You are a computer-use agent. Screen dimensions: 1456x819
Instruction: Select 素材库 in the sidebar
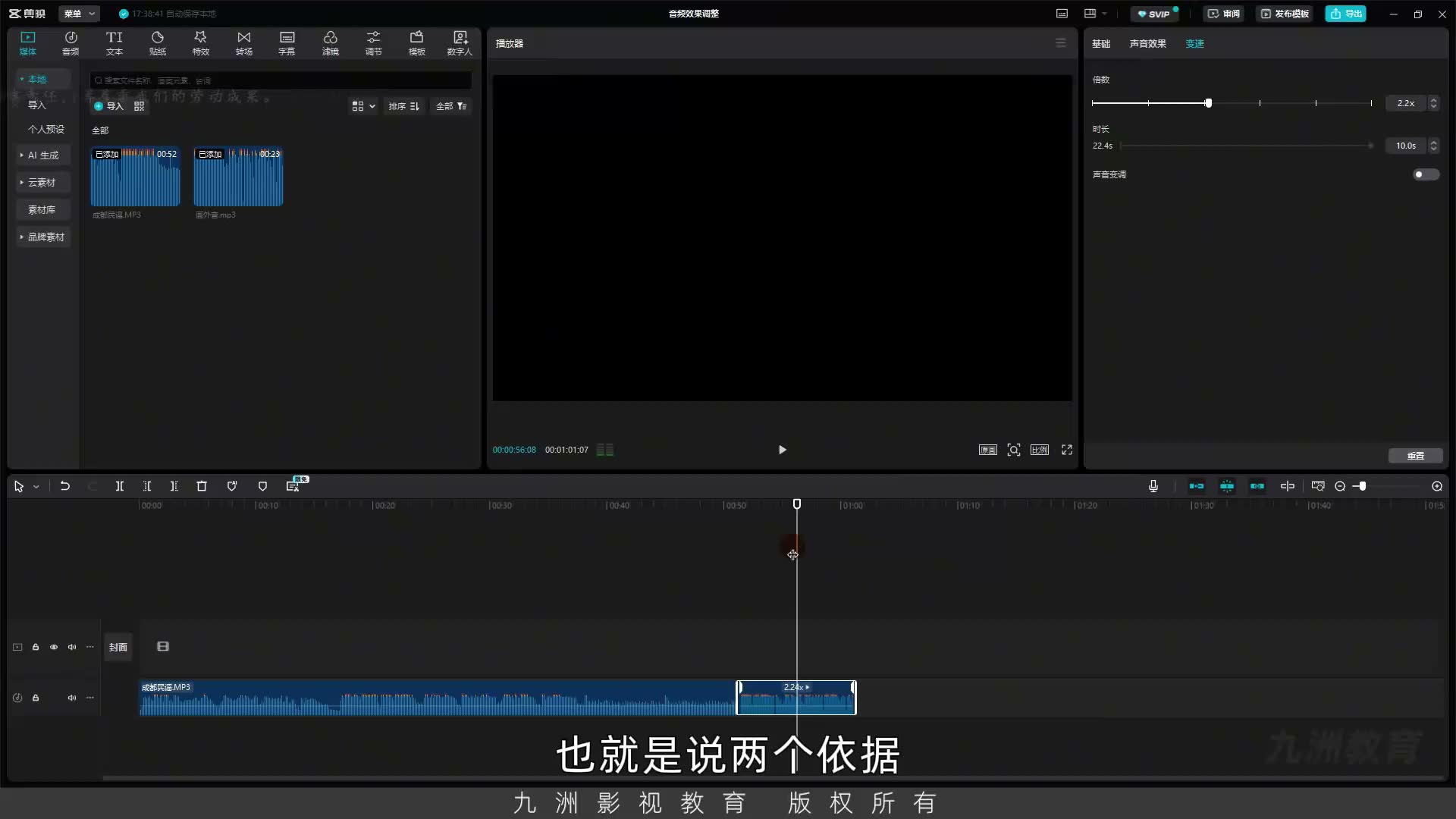click(42, 209)
